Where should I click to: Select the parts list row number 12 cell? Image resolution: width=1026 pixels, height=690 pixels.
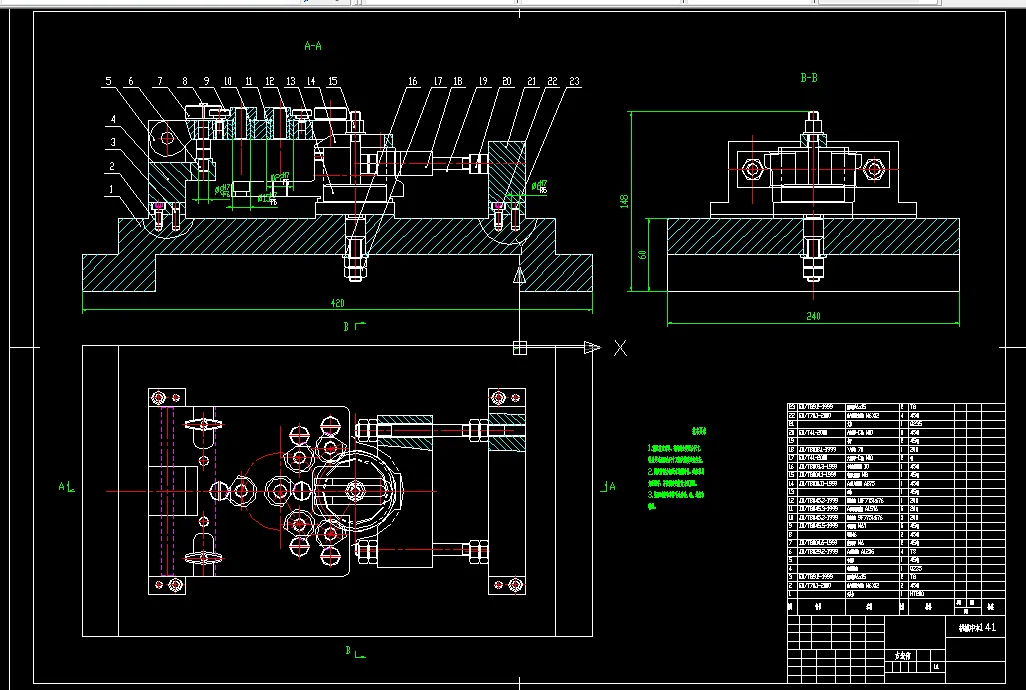tap(792, 500)
